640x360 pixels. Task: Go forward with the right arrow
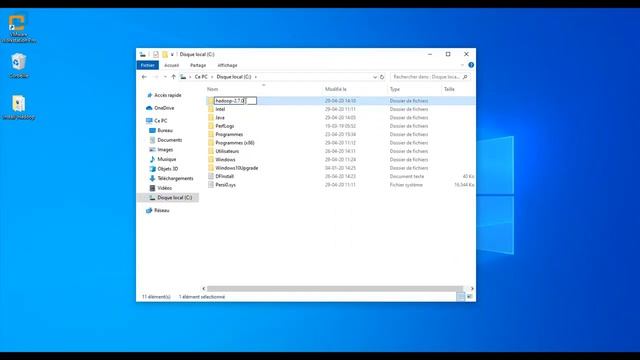[x=156, y=77]
